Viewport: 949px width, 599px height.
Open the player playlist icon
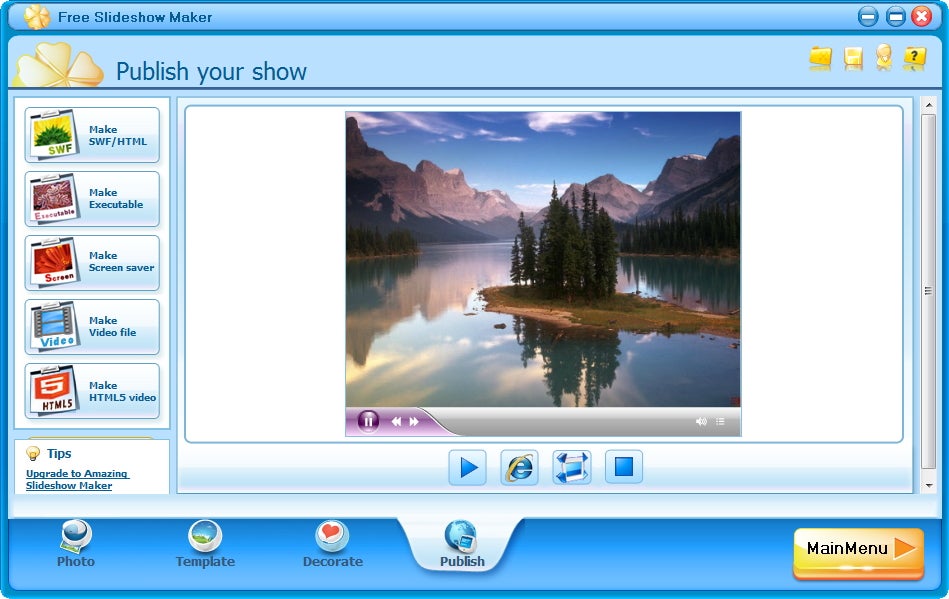click(720, 422)
